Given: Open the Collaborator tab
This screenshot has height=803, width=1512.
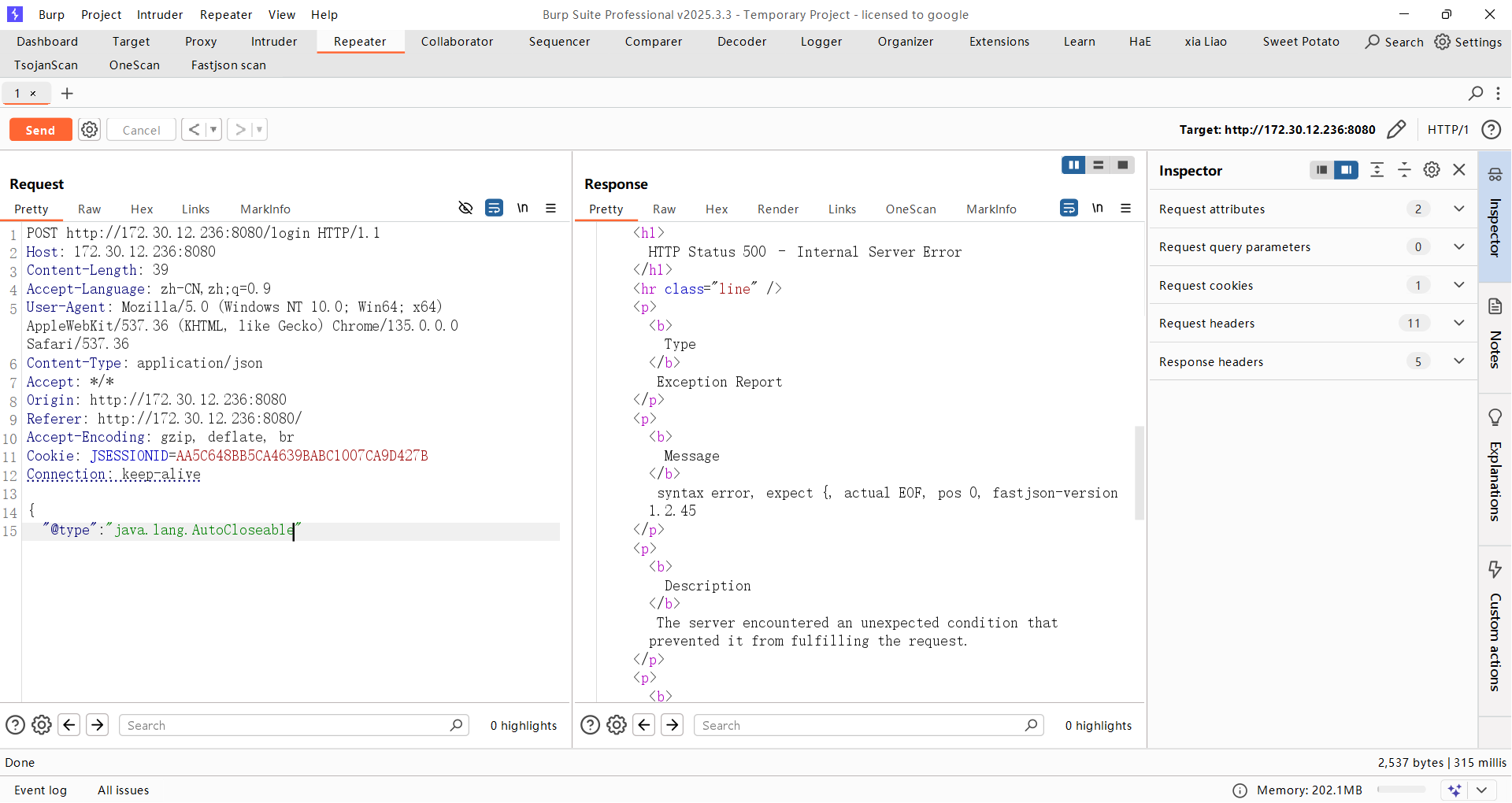Looking at the screenshot, I should (457, 42).
